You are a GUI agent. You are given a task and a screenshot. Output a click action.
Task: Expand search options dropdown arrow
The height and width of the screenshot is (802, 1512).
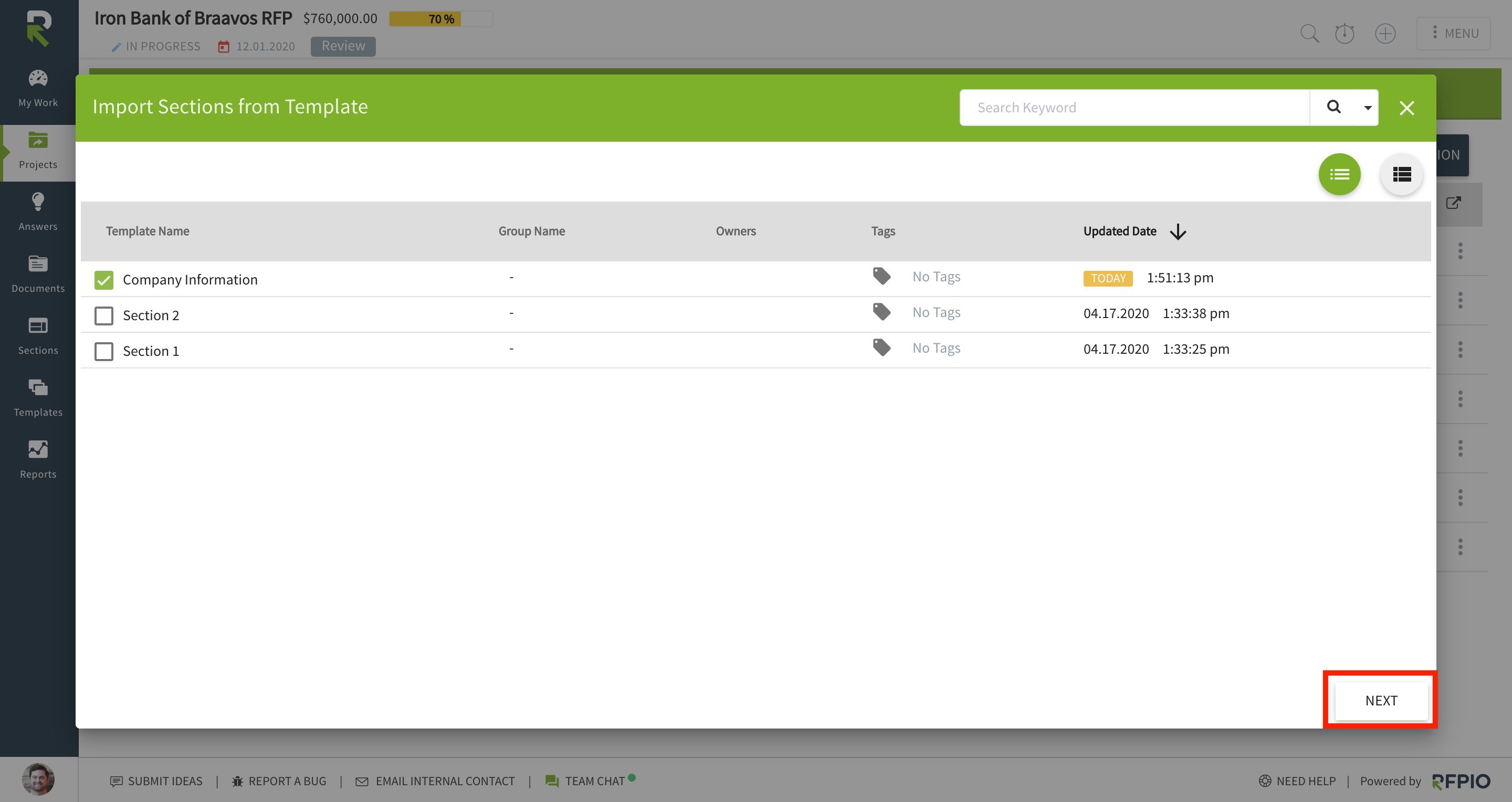(x=1368, y=108)
